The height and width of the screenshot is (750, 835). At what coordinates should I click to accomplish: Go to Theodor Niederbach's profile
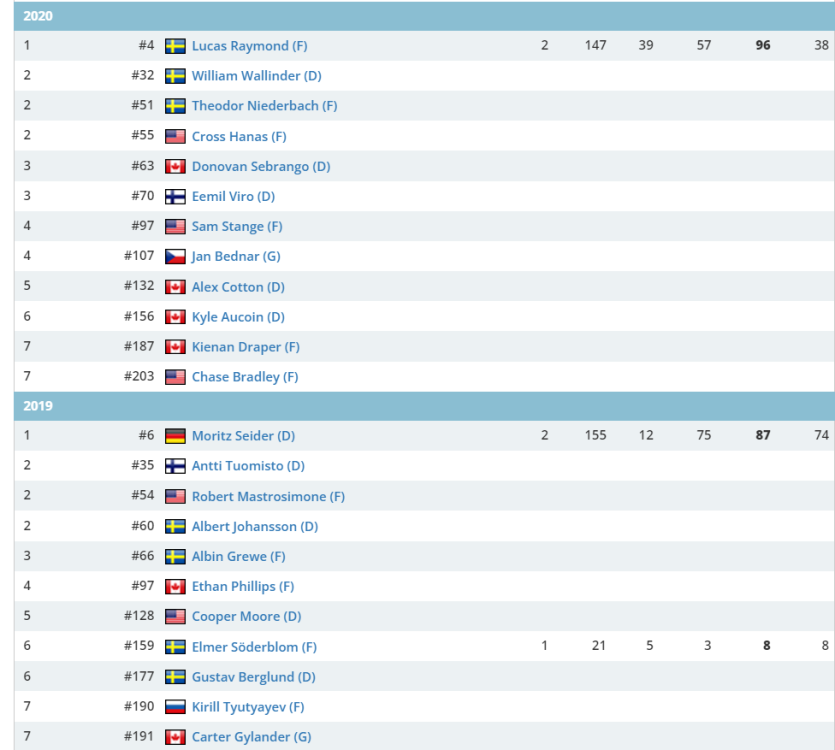click(x=264, y=106)
